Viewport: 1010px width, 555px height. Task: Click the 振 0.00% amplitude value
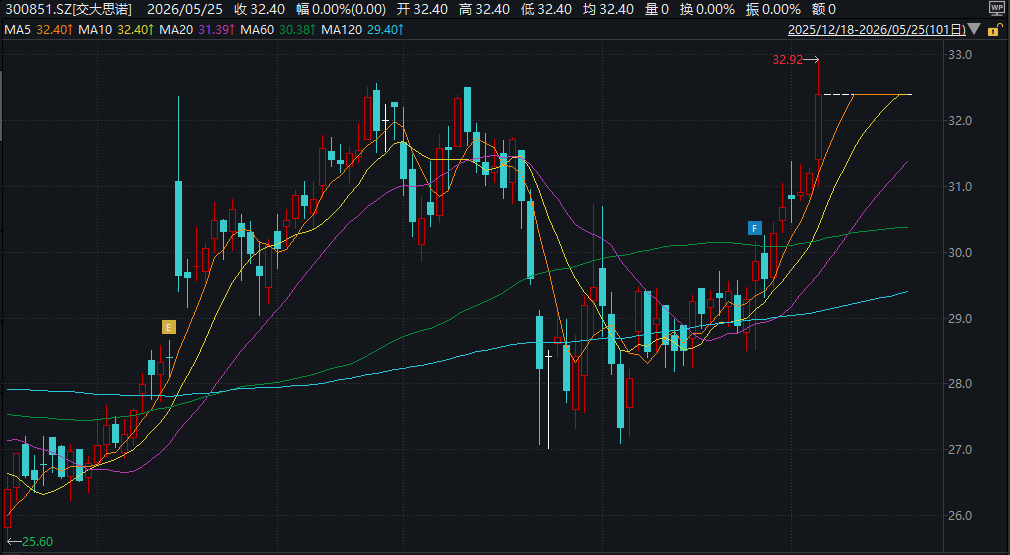tap(773, 9)
